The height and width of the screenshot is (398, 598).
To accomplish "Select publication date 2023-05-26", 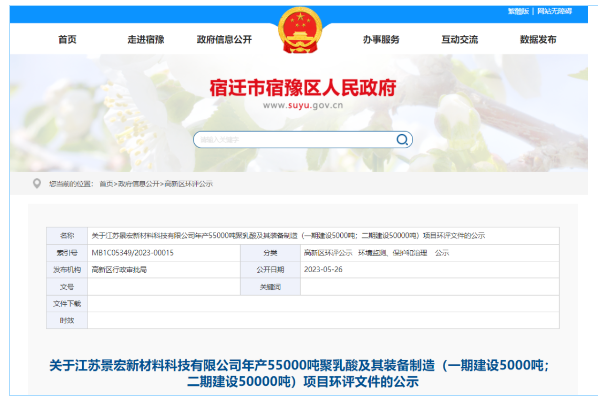I will pos(323,270).
